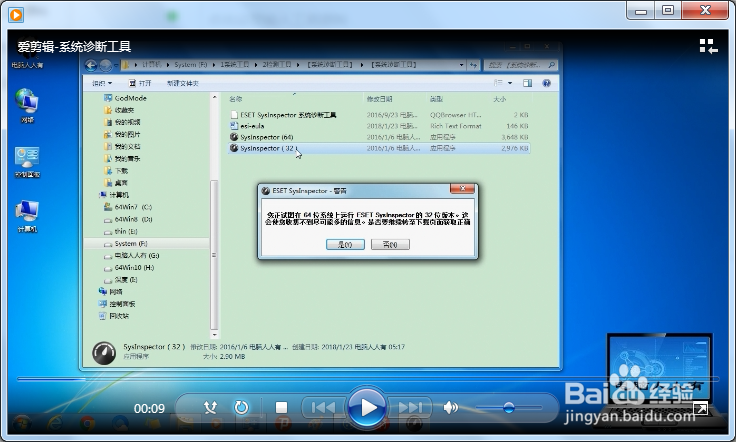Click the Explorer refresh button beside address bar
This screenshot has width=736, height=442.
[473, 65]
